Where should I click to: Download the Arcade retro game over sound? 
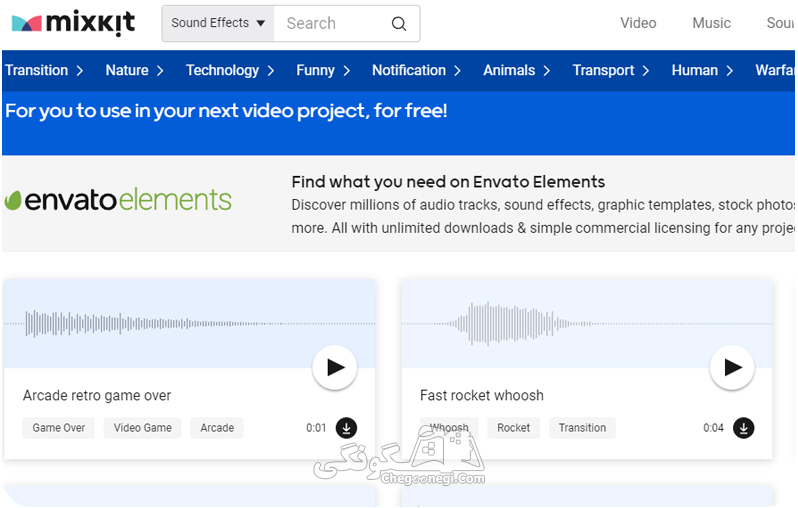[x=346, y=428]
